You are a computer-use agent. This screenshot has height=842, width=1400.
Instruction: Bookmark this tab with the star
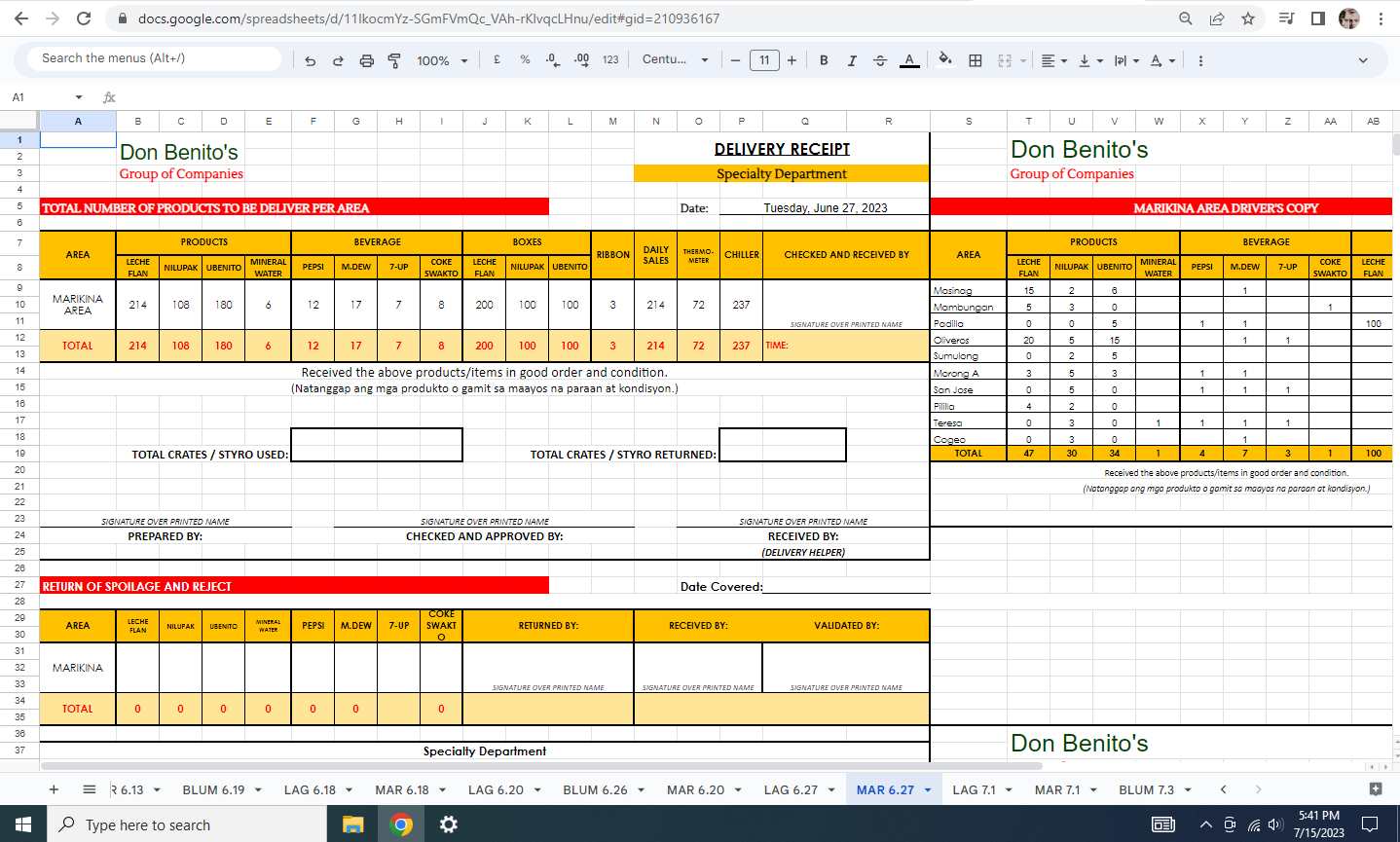(1248, 18)
